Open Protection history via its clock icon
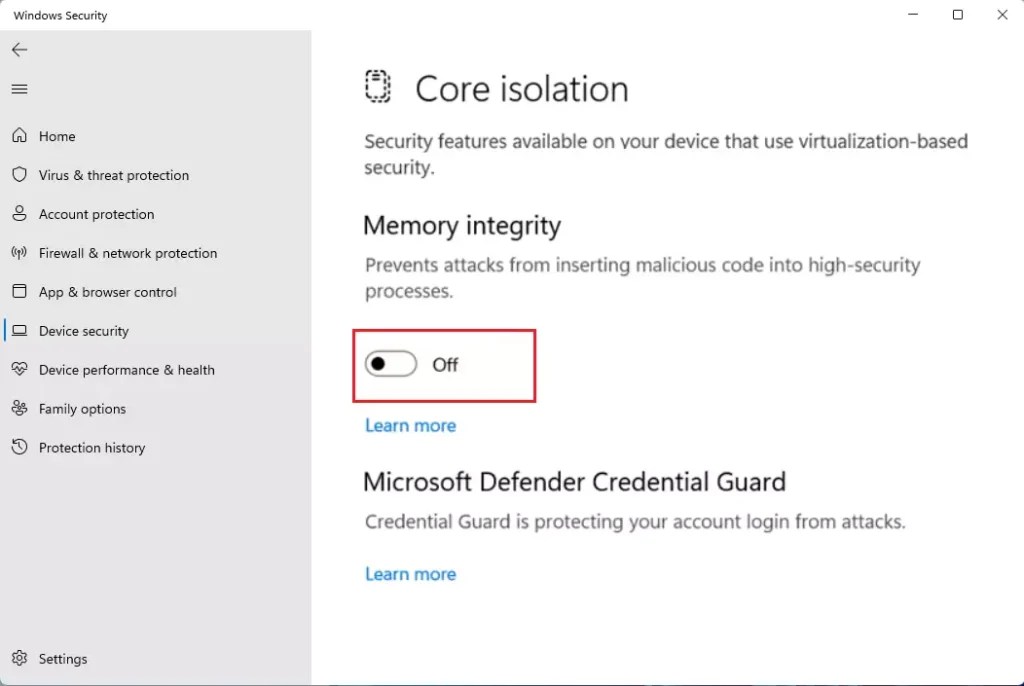 point(20,447)
